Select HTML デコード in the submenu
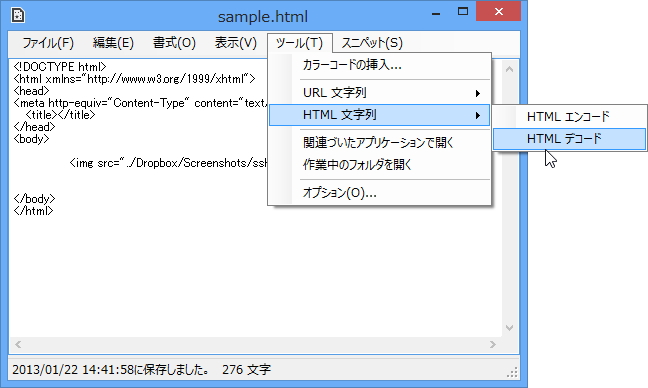 [x=569, y=139]
